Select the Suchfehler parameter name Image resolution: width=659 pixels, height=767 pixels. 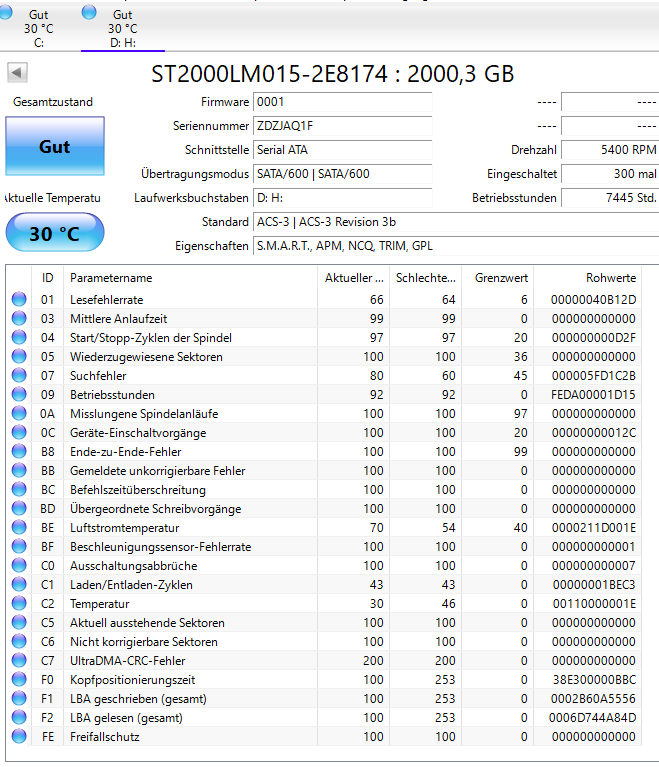[x=98, y=376]
